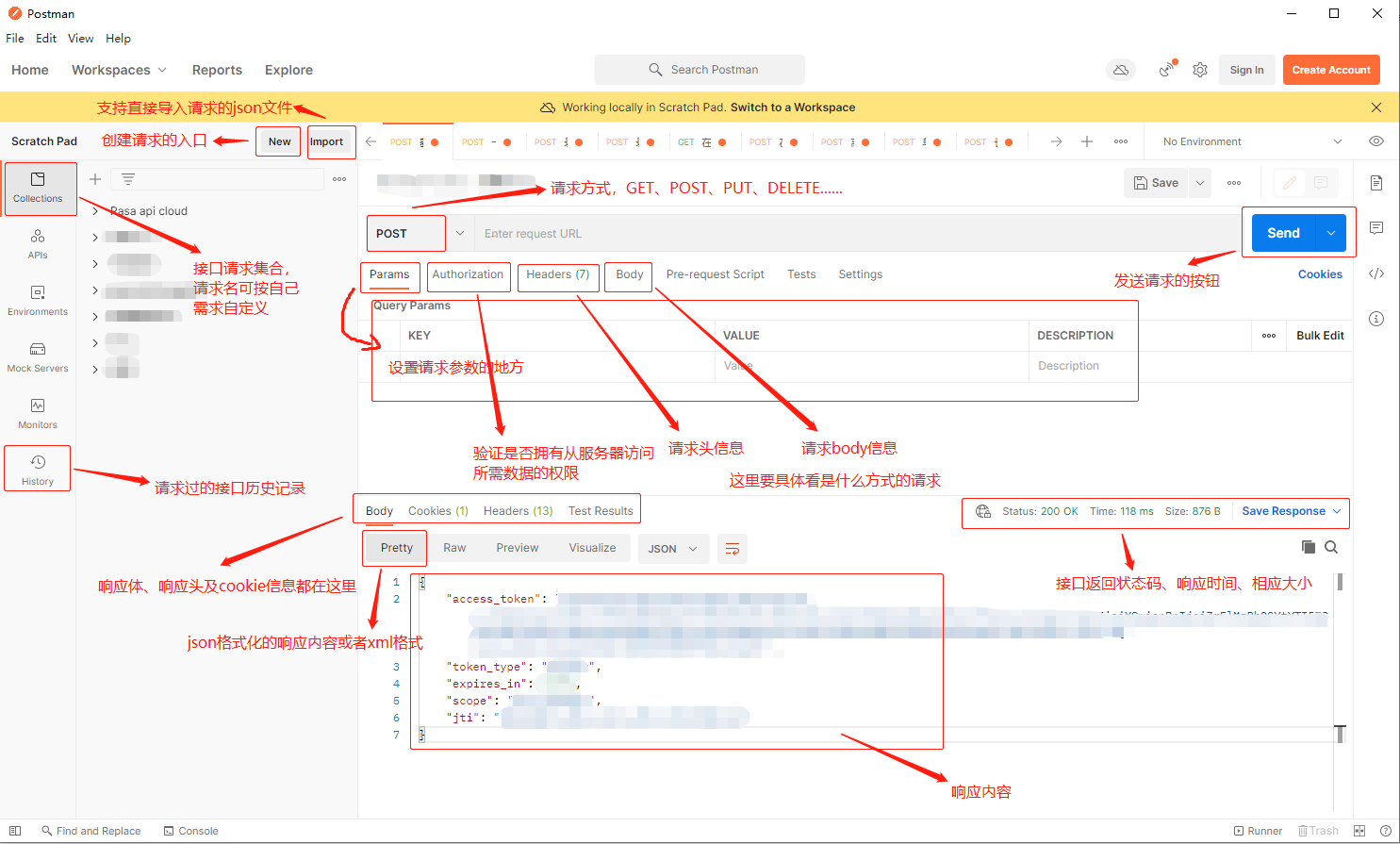Open the Save Response dropdown
The image size is (1400, 844).
(1291, 511)
